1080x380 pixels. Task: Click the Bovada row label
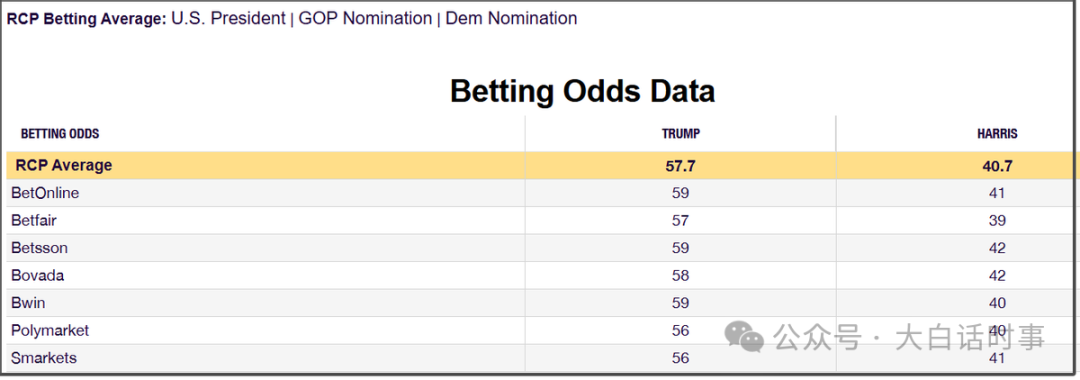[38, 275]
